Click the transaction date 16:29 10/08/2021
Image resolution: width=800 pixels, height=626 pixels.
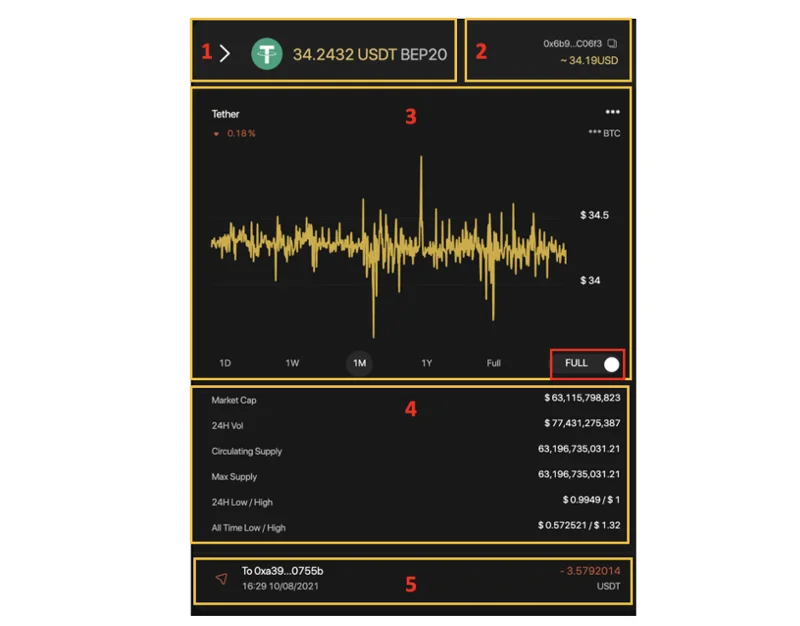point(280,587)
